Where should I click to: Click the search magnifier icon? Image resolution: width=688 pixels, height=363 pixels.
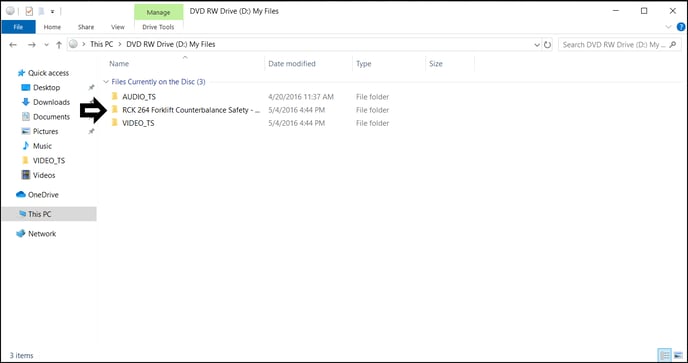(x=673, y=44)
